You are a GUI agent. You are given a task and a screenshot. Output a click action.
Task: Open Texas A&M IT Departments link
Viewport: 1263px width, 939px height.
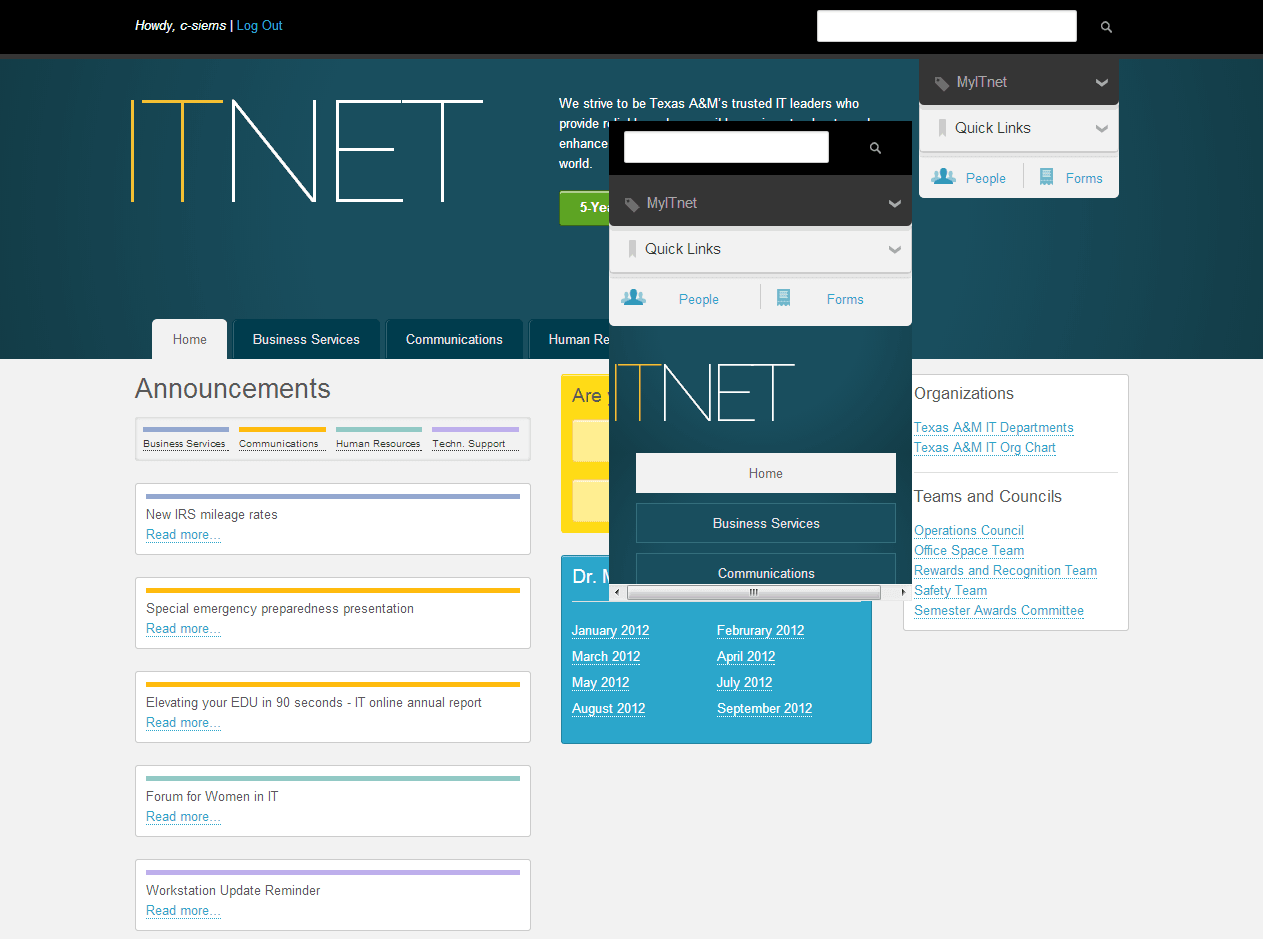993,428
